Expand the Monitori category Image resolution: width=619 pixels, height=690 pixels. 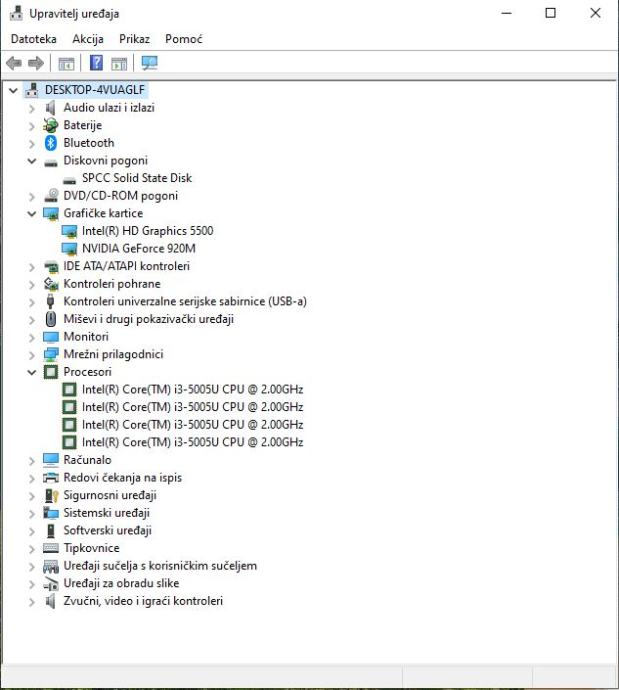(32, 337)
